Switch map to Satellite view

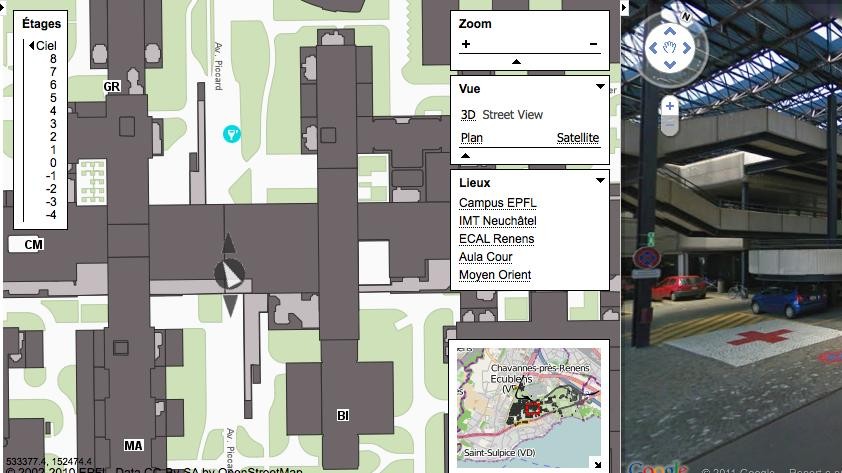pyautogui.click(x=577, y=138)
